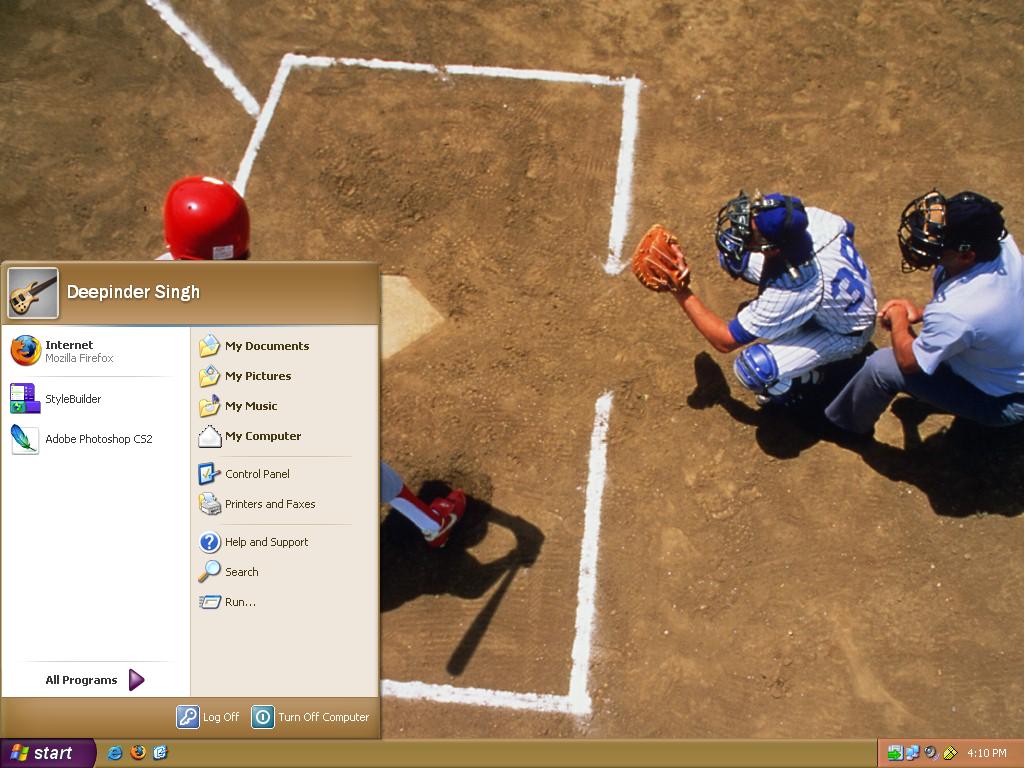Click the Deepinder Singh account picture
1025x768 pixels.
pyautogui.click(x=33, y=291)
